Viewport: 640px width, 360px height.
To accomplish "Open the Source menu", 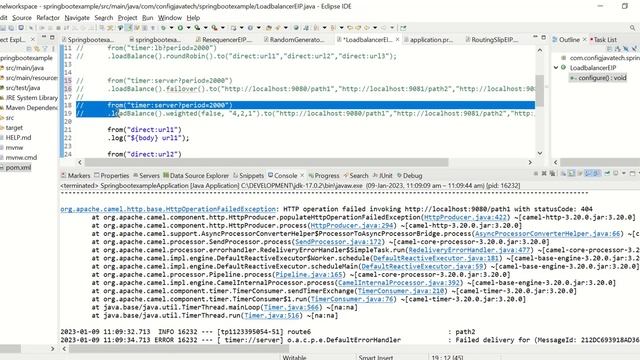I will tap(22, 18).
